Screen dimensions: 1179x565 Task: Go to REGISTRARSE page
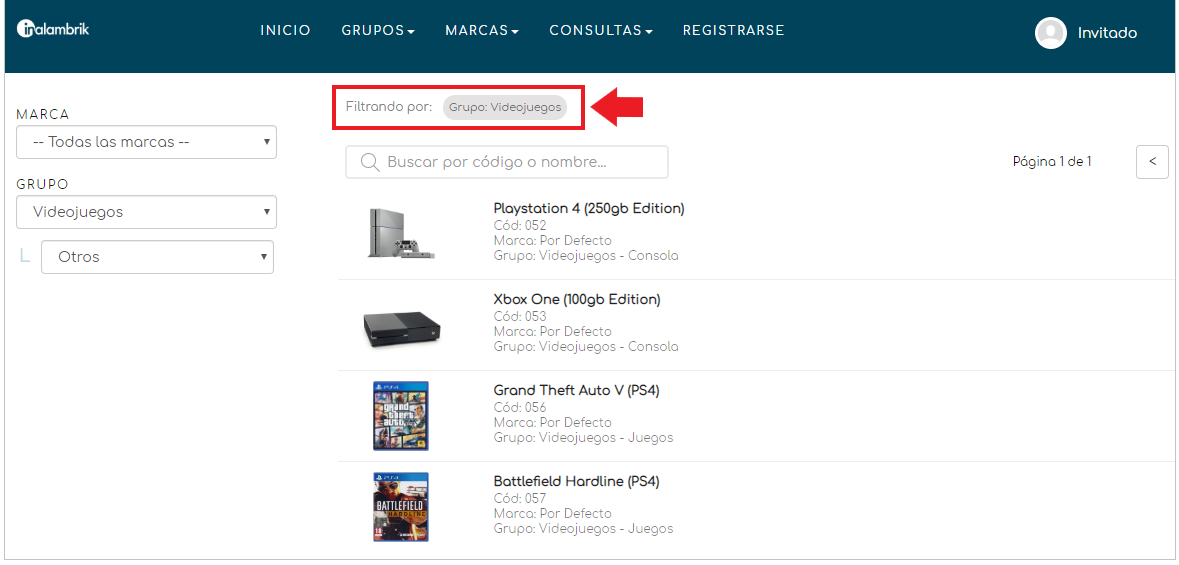coord(734,31)
